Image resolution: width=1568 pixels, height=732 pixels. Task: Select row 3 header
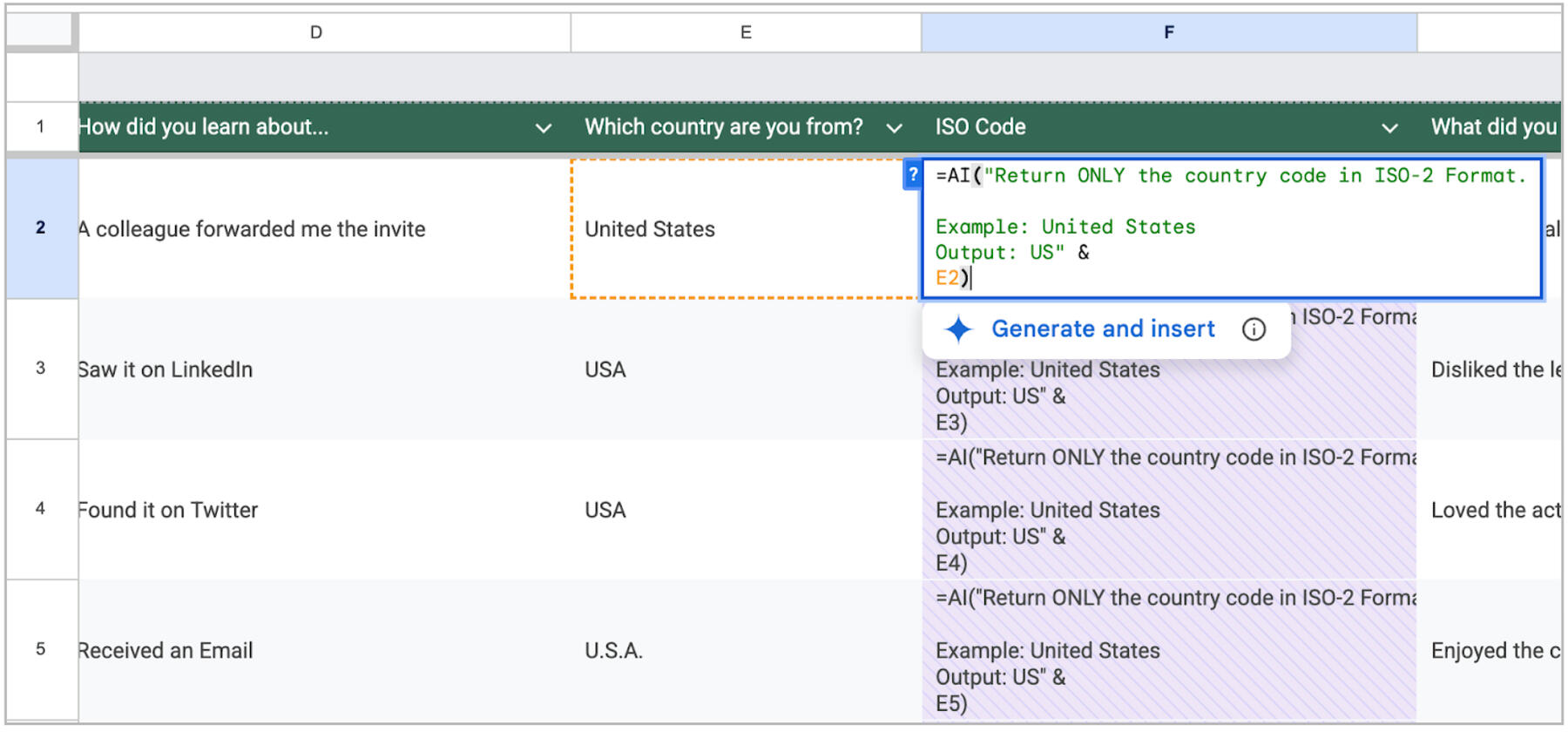click(41, 369)
